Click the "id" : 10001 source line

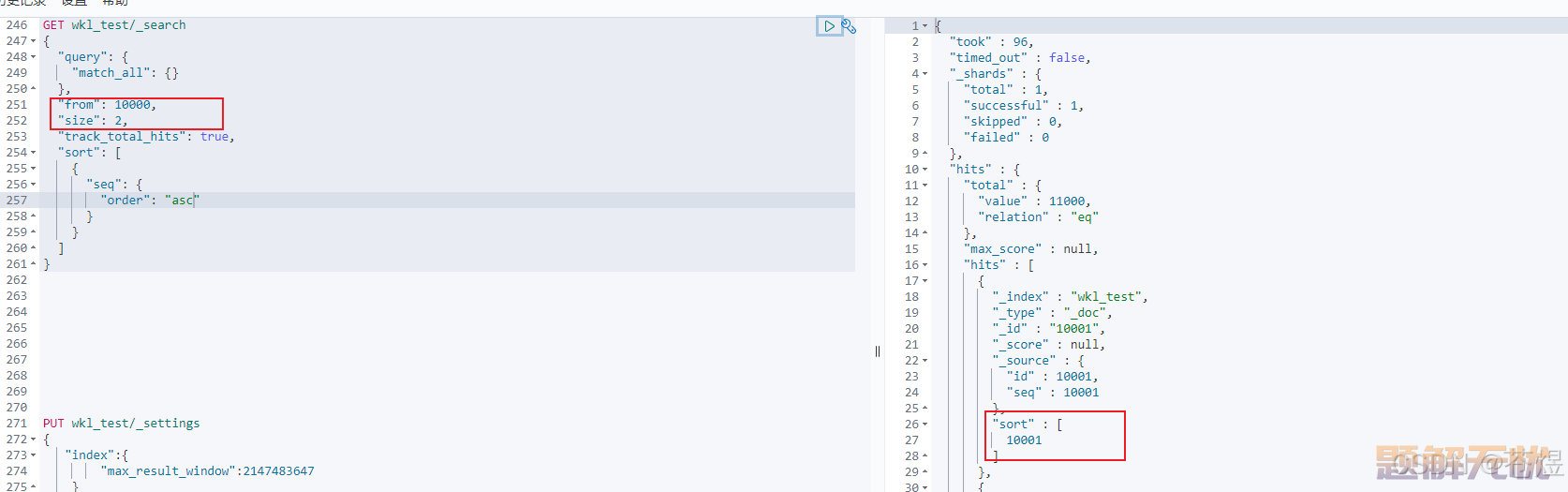1053,377
